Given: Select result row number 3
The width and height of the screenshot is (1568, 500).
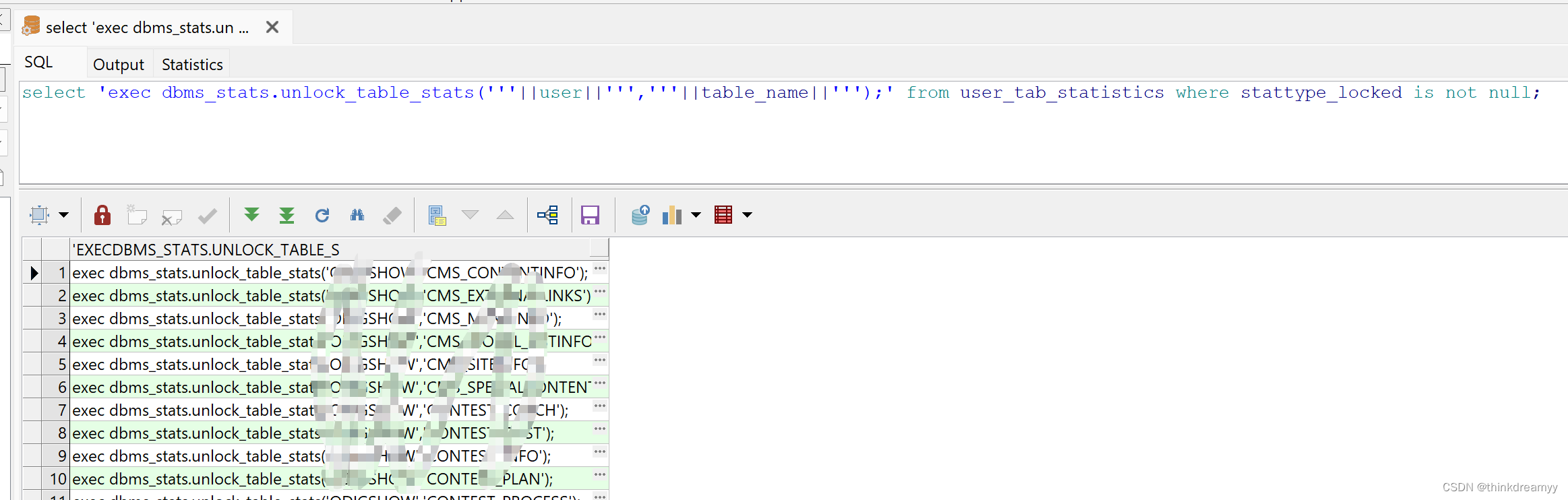Looking at the screenshot, I should tap(55, 319).
